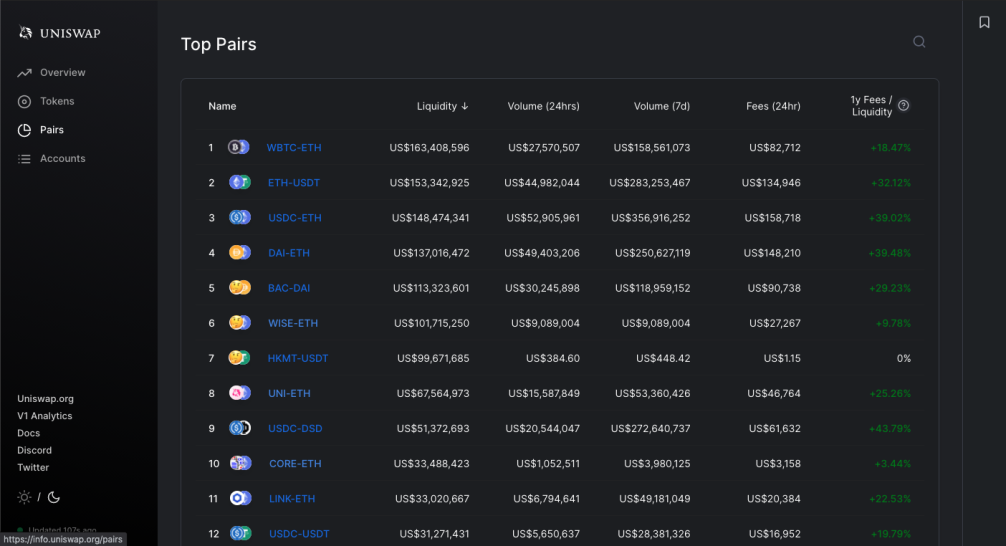The height and width of the screenshot is (546, 1006).
Task: Click the 24hr volume US$44,982,044
Action: 541,183
